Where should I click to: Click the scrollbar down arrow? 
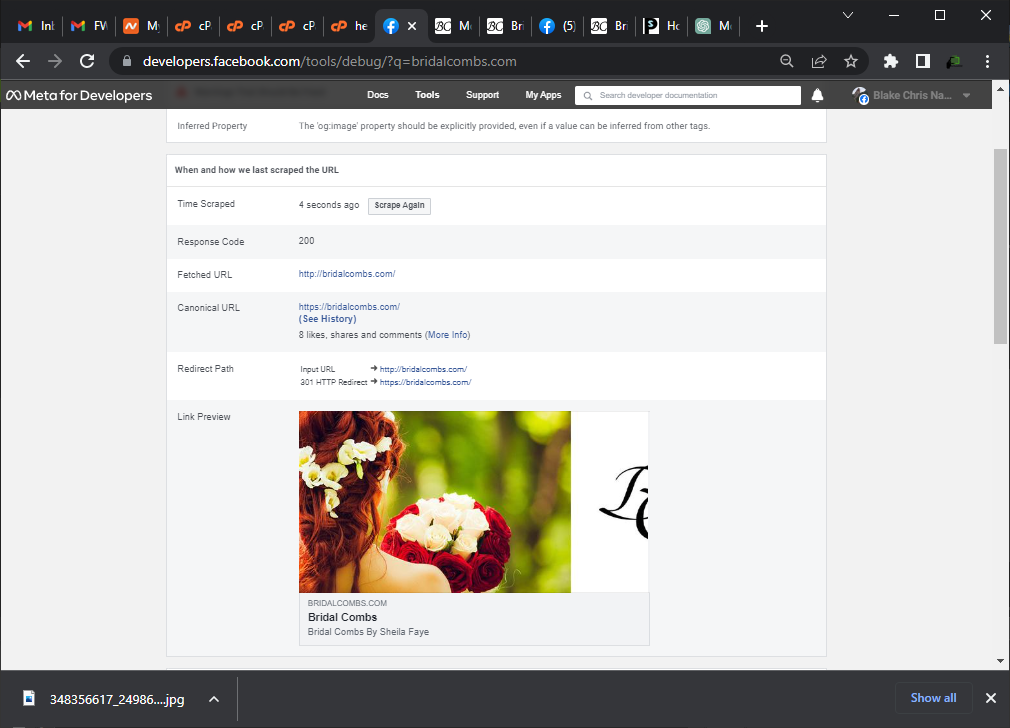1000,661
